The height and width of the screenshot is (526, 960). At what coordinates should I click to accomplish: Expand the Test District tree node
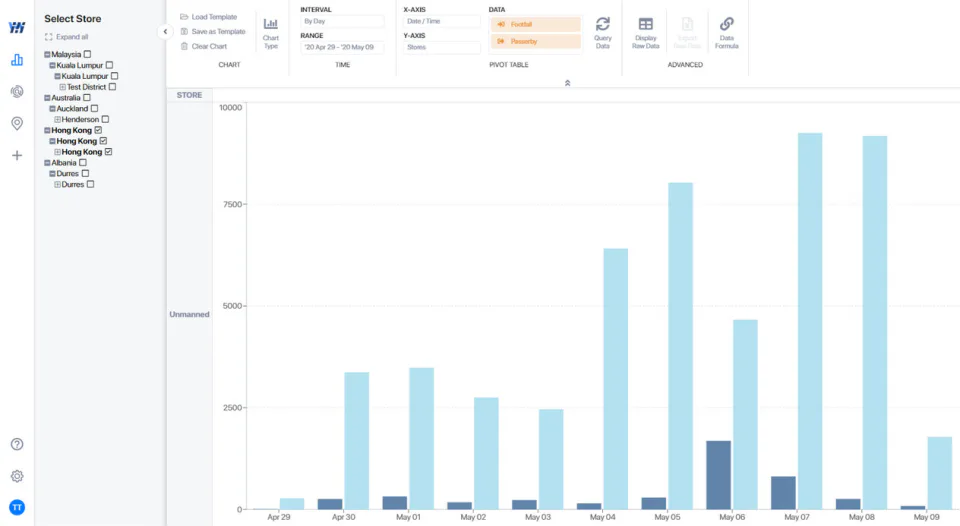[x=62, y=87]
